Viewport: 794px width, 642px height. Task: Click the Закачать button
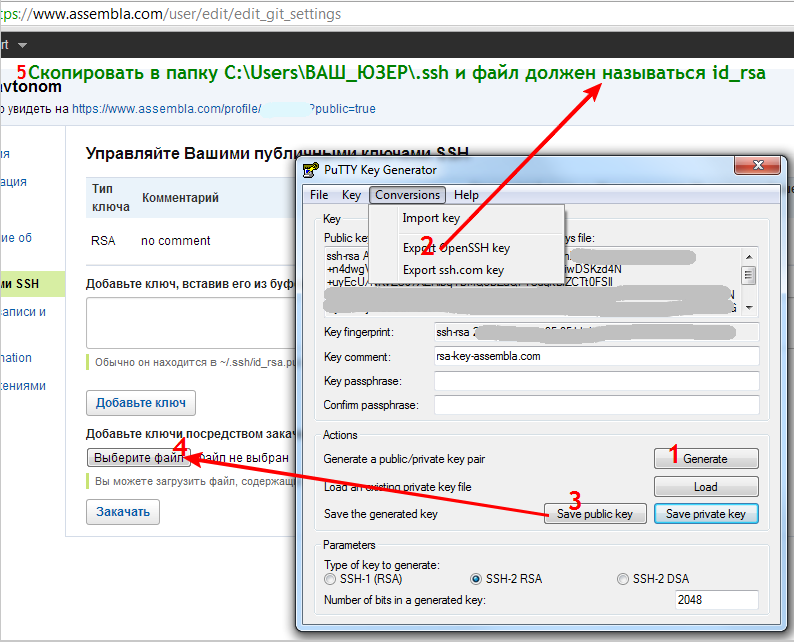(x=123, y=512)
